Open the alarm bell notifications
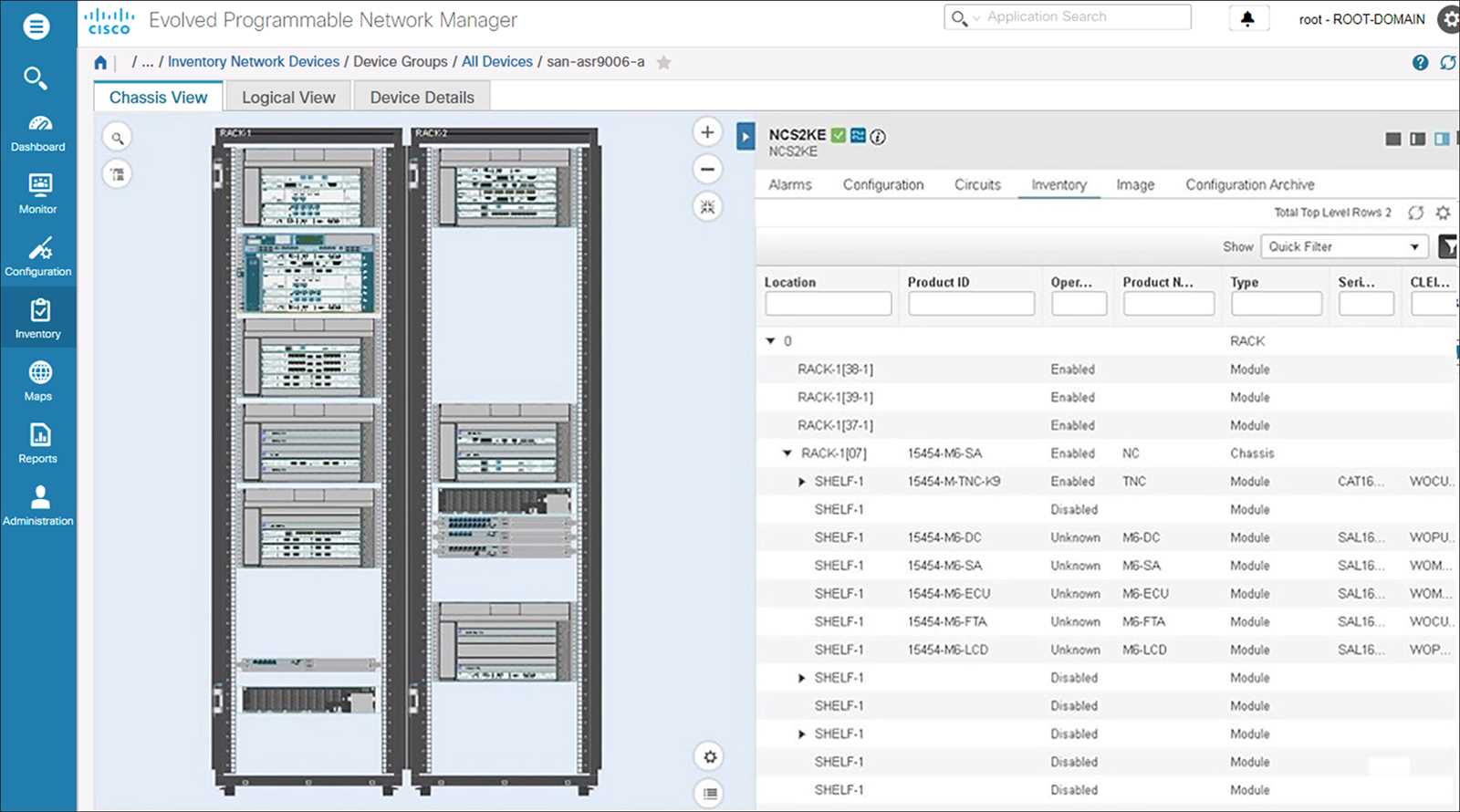The image size is (1460, 812). pos(1247,18)
